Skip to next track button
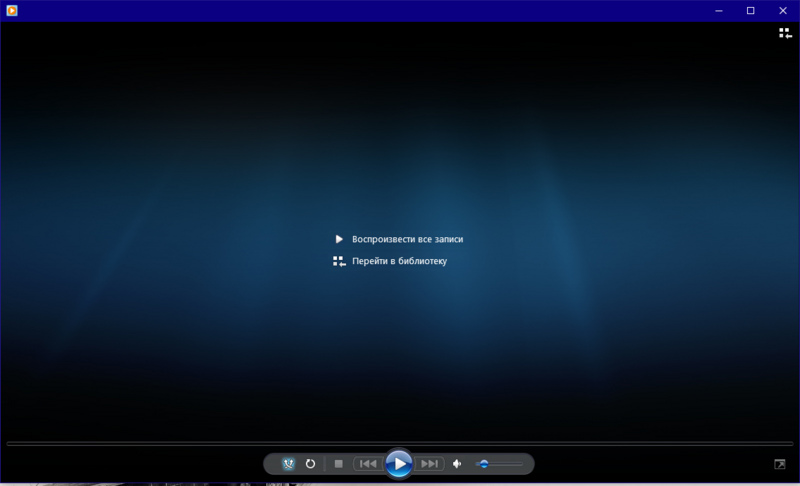 point(430,464)
